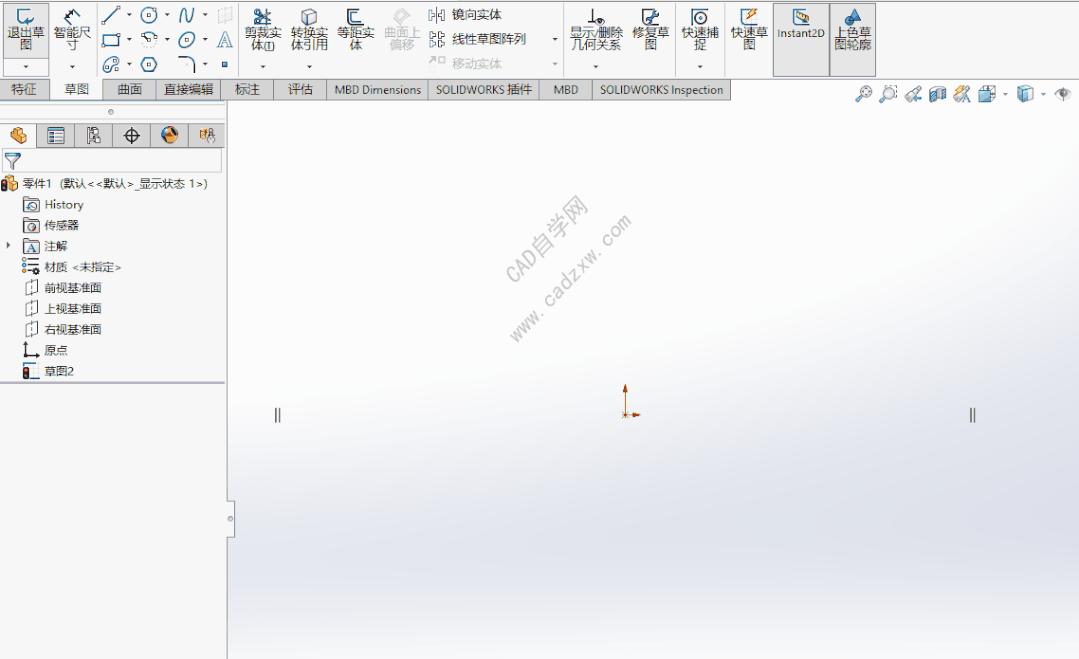
Task: Enable 快速捕捉 Quick Snaps
Action: [699, 30]
